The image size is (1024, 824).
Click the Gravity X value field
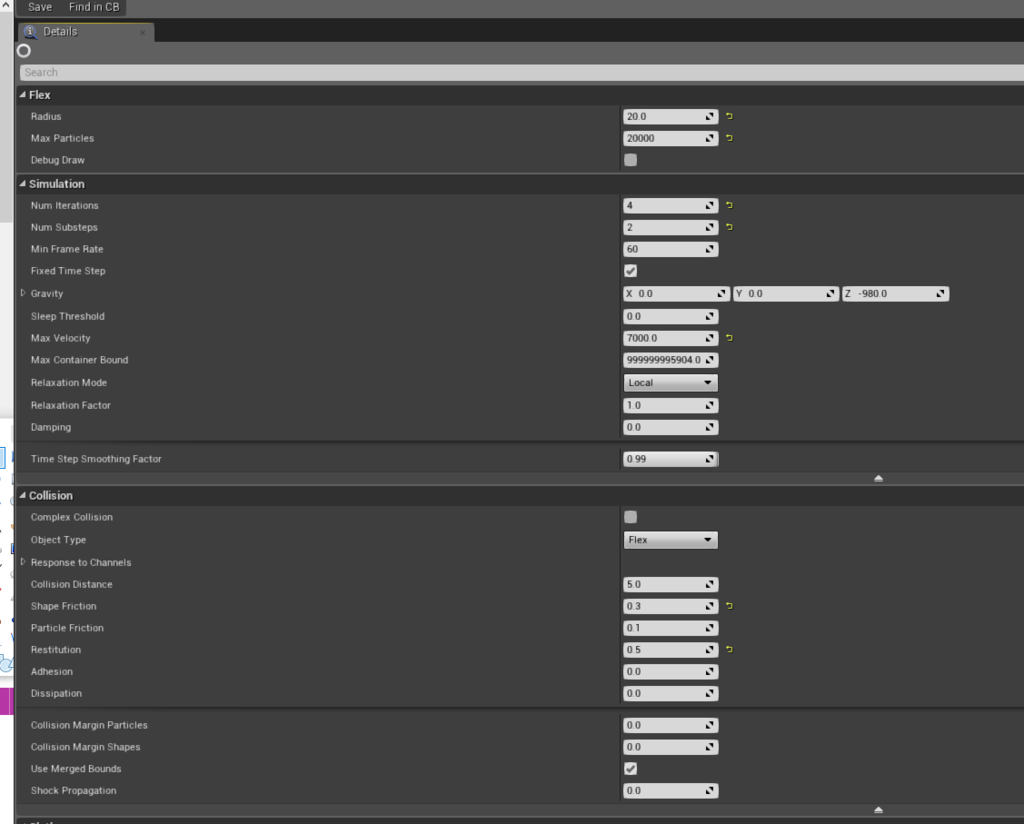pyautogui.click(x=676, y=294)
